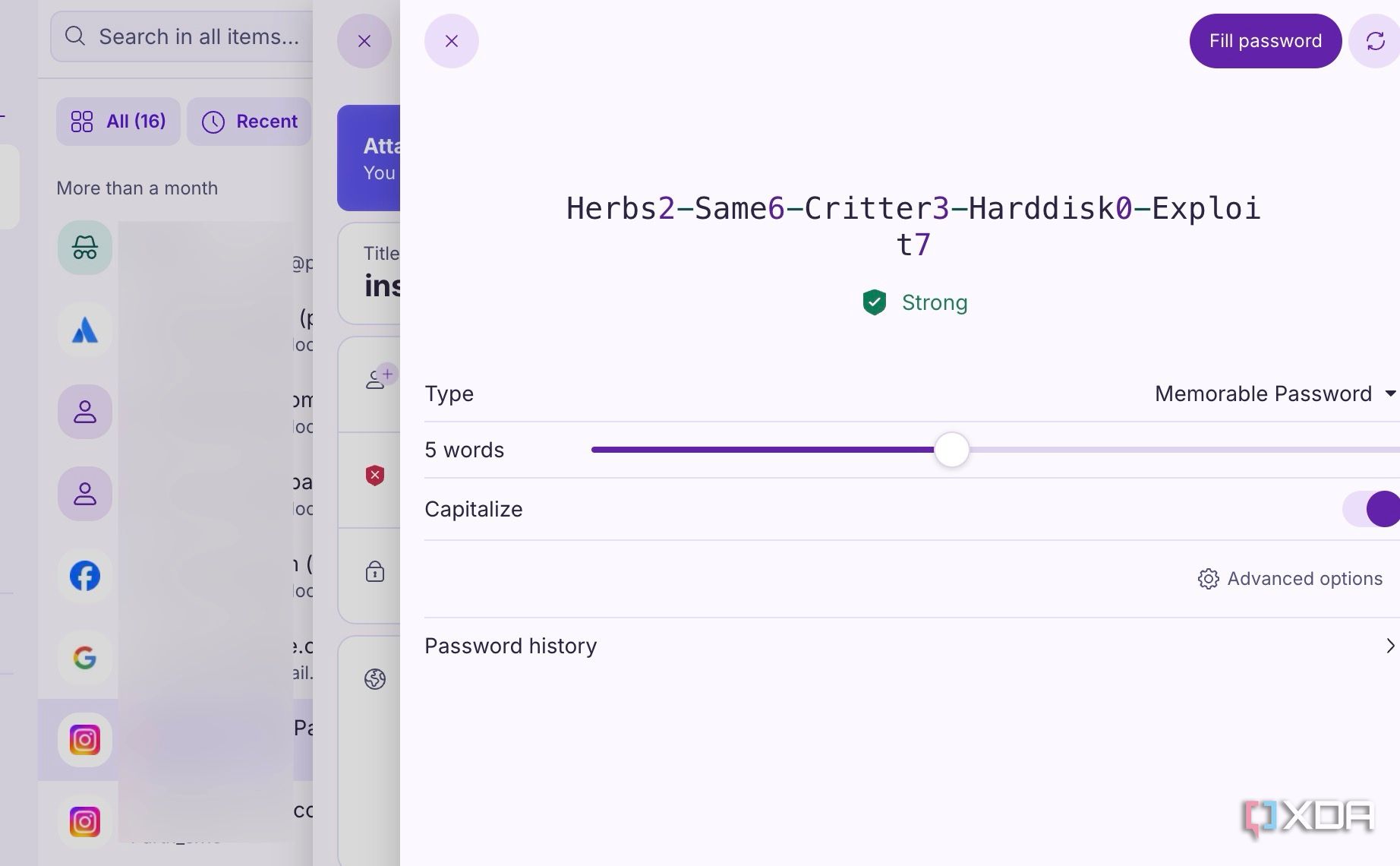
Task: Open the first generic user login item
Action: click(85, 412)
